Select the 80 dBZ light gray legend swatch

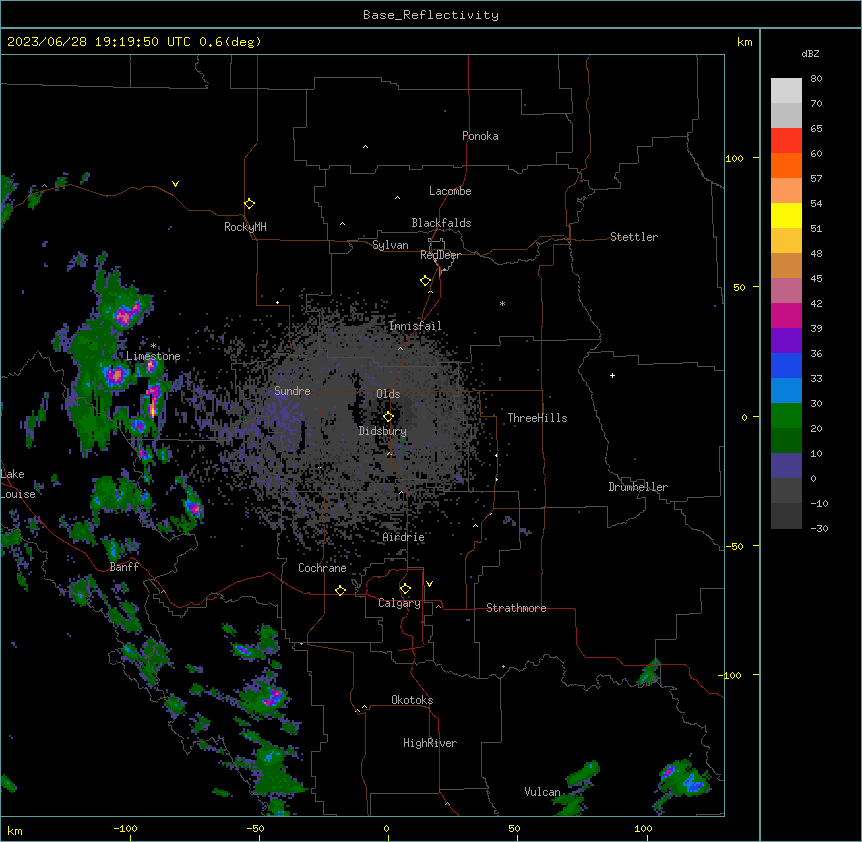[x=786, y=90]
